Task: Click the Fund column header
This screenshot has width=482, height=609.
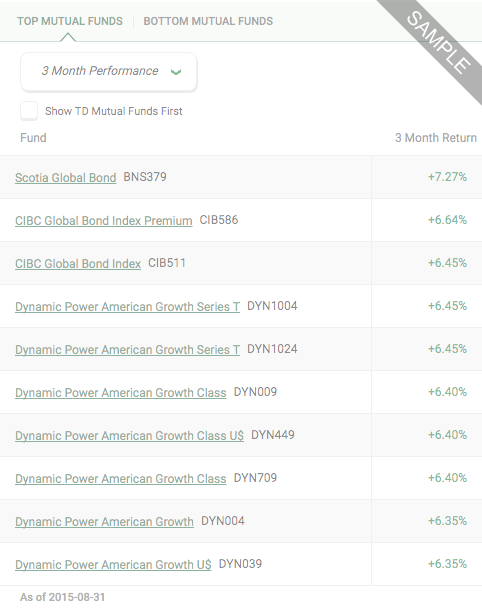Action: pyautogui.click(x=33, y=138)
